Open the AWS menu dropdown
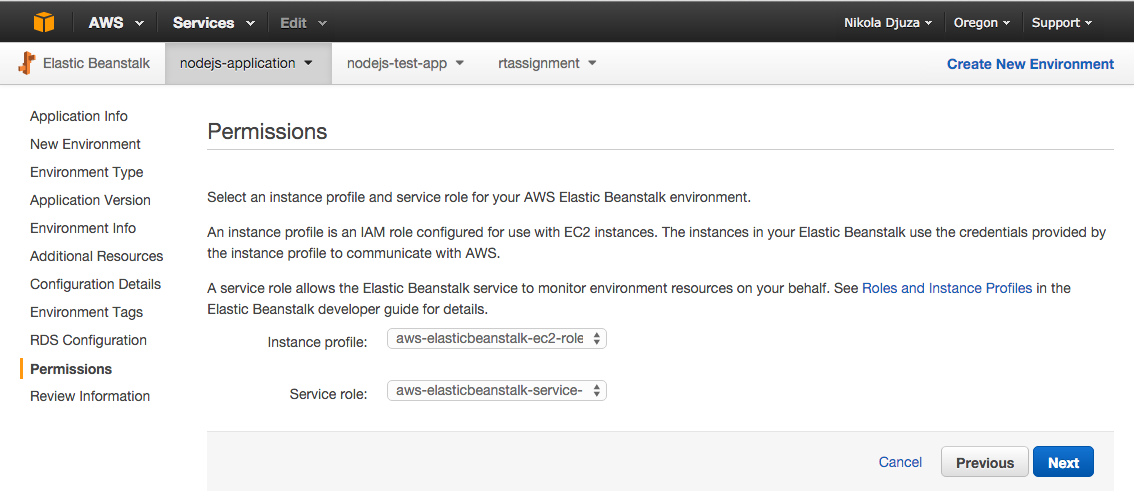This screenshot has width=1134, height=499. tap(116, 22)
